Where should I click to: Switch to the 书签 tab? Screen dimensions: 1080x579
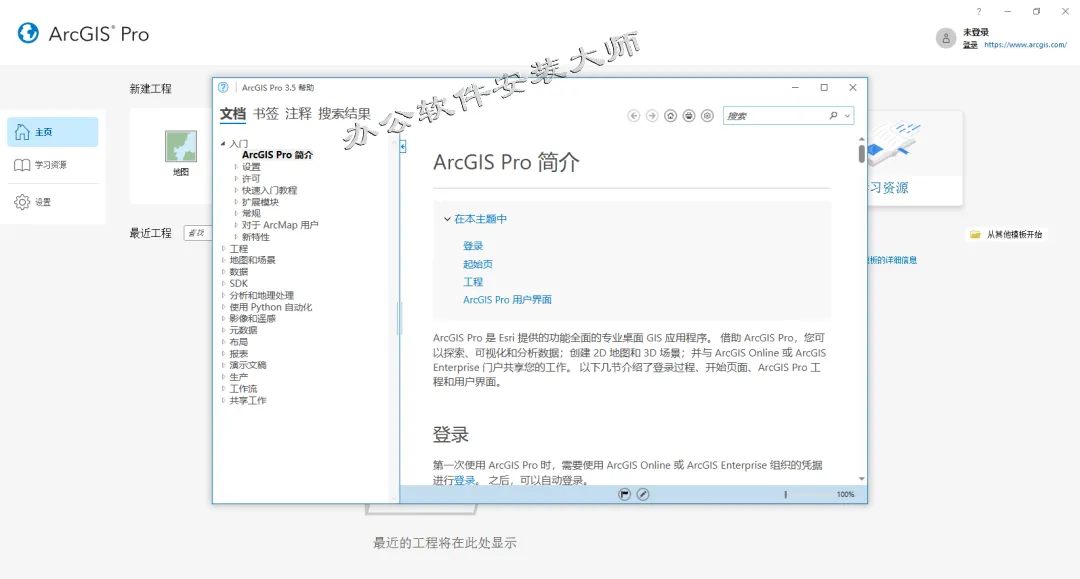[265, 114]
